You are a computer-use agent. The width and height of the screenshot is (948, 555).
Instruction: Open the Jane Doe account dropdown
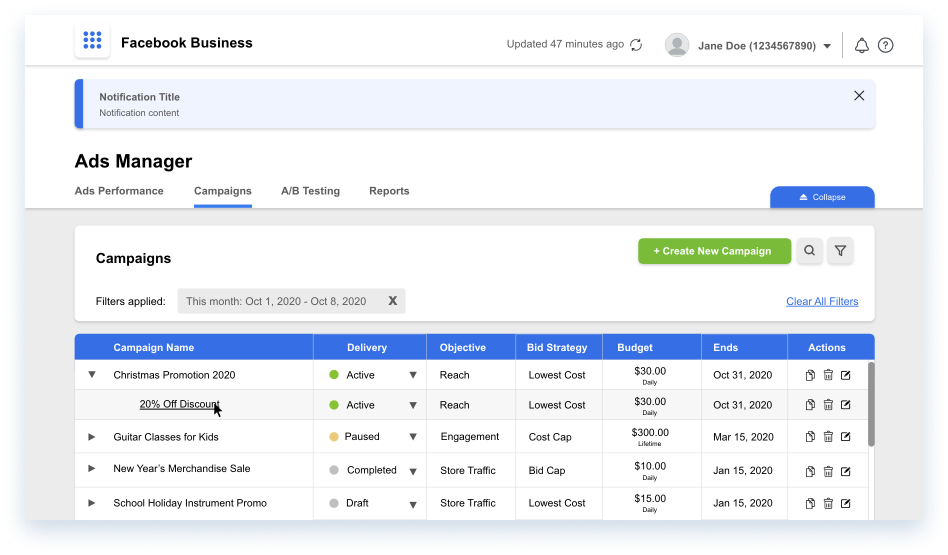point(827,46)
